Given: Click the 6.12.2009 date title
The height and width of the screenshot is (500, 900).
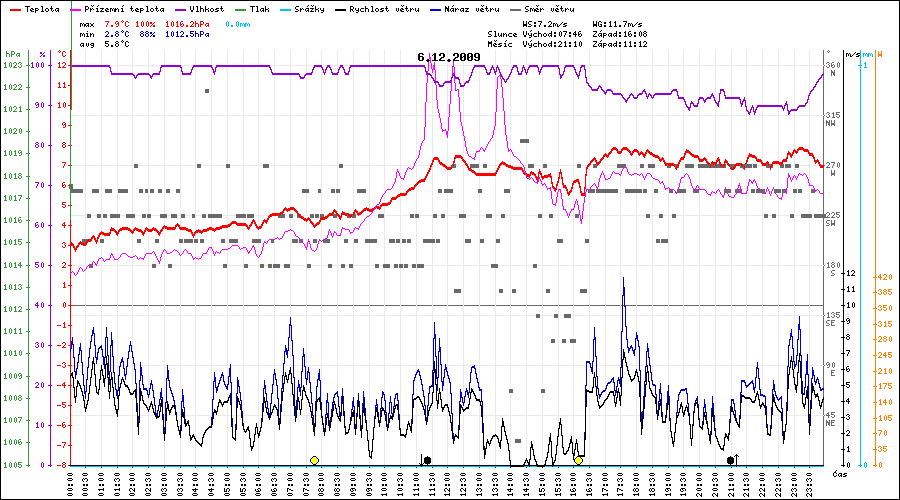Looking at the screenshot, I should (x=449, y=58).
